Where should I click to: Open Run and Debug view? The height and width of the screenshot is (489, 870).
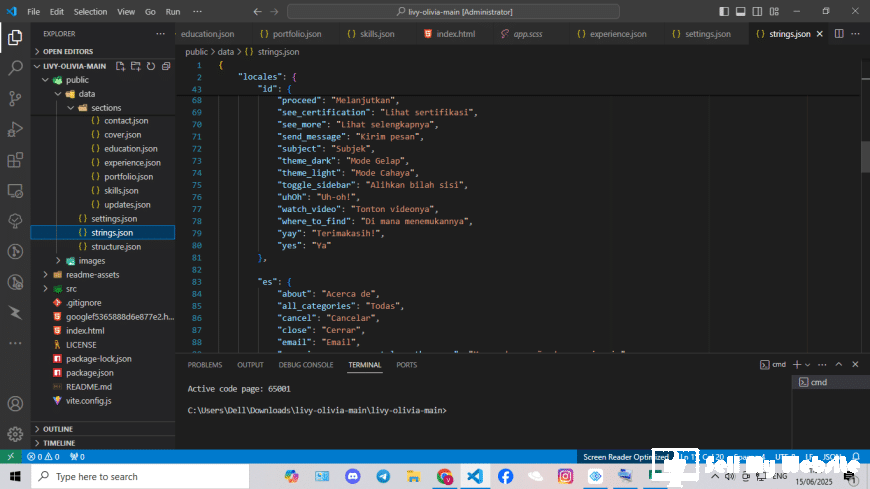[x=15, y=129]
